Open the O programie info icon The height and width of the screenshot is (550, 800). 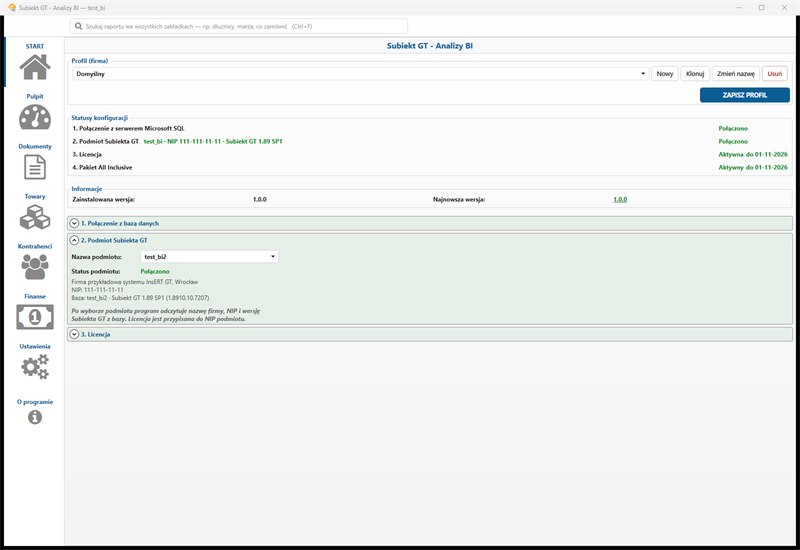coord(35,417)
